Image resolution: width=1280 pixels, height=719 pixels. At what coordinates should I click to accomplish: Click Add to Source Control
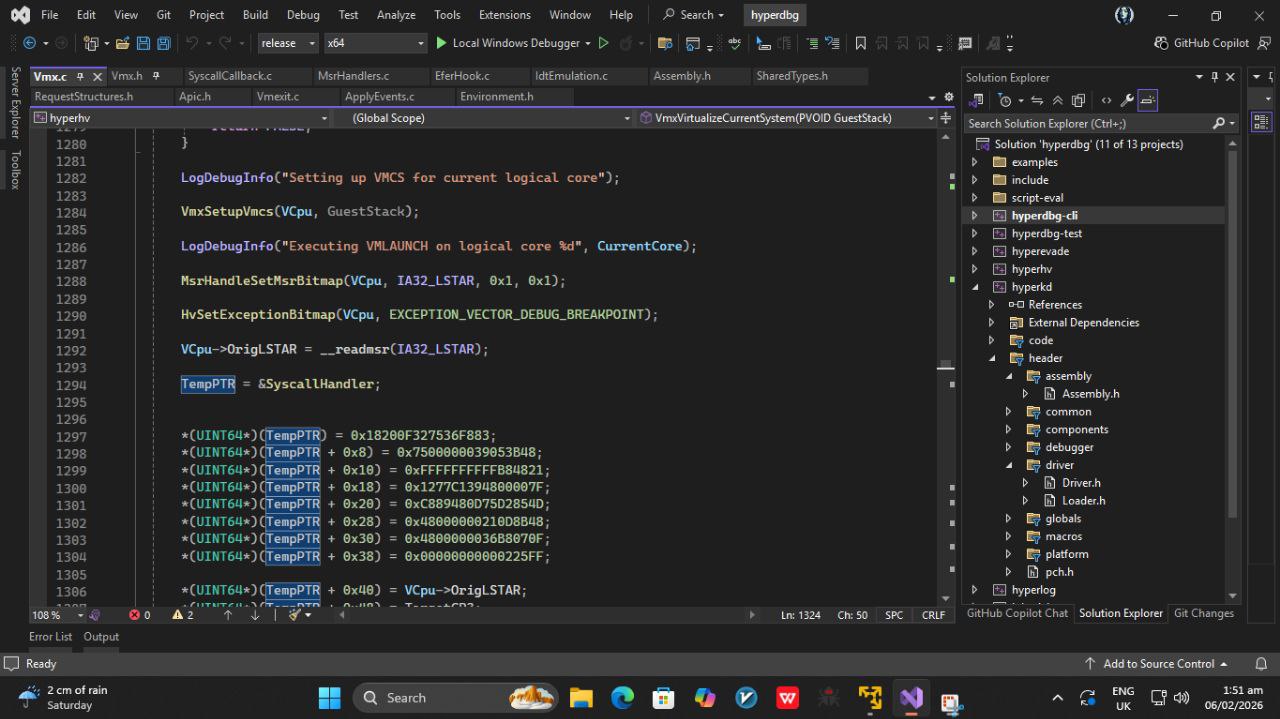coord(1157,664)
